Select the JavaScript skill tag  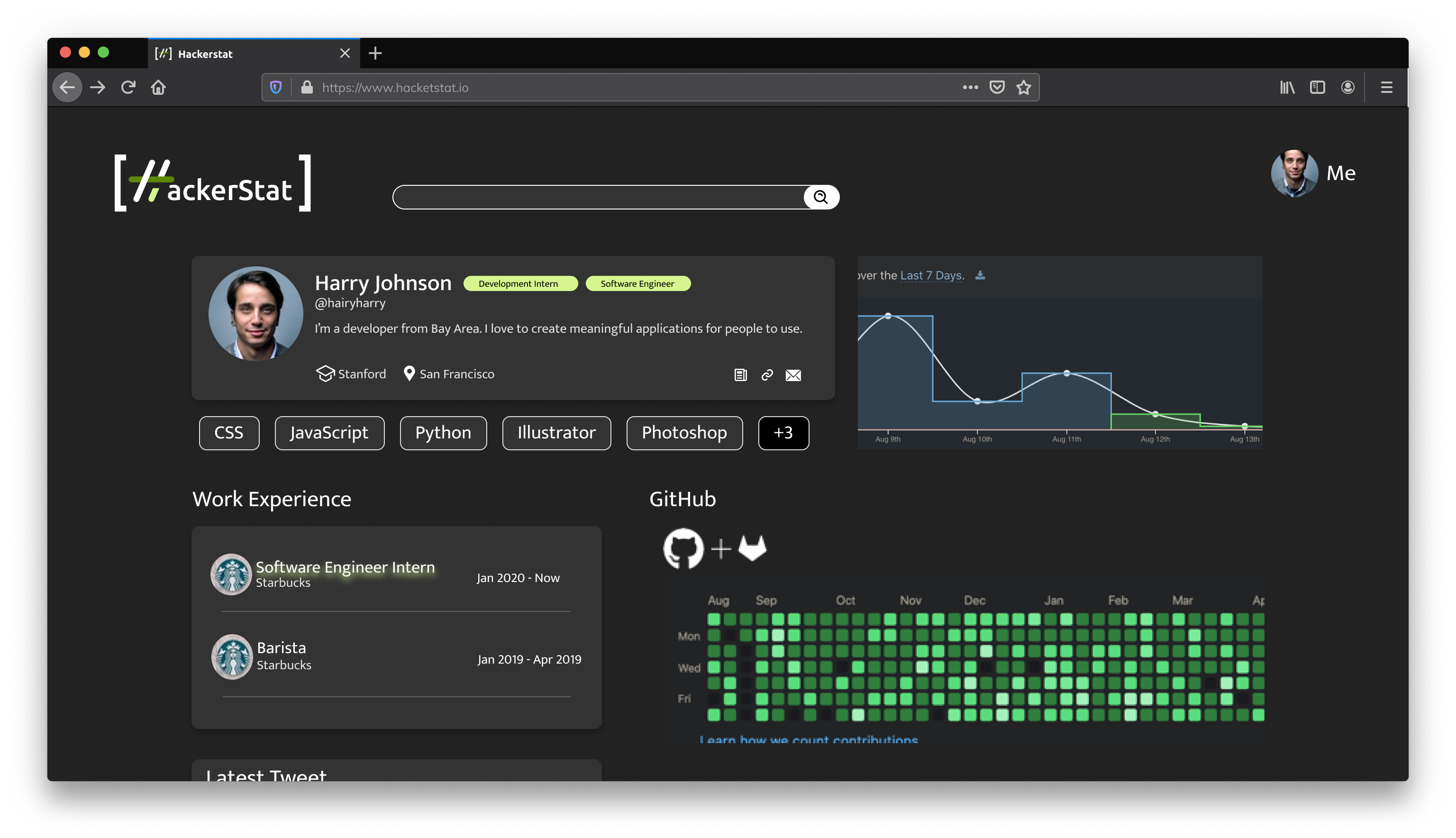click(329, 433)
